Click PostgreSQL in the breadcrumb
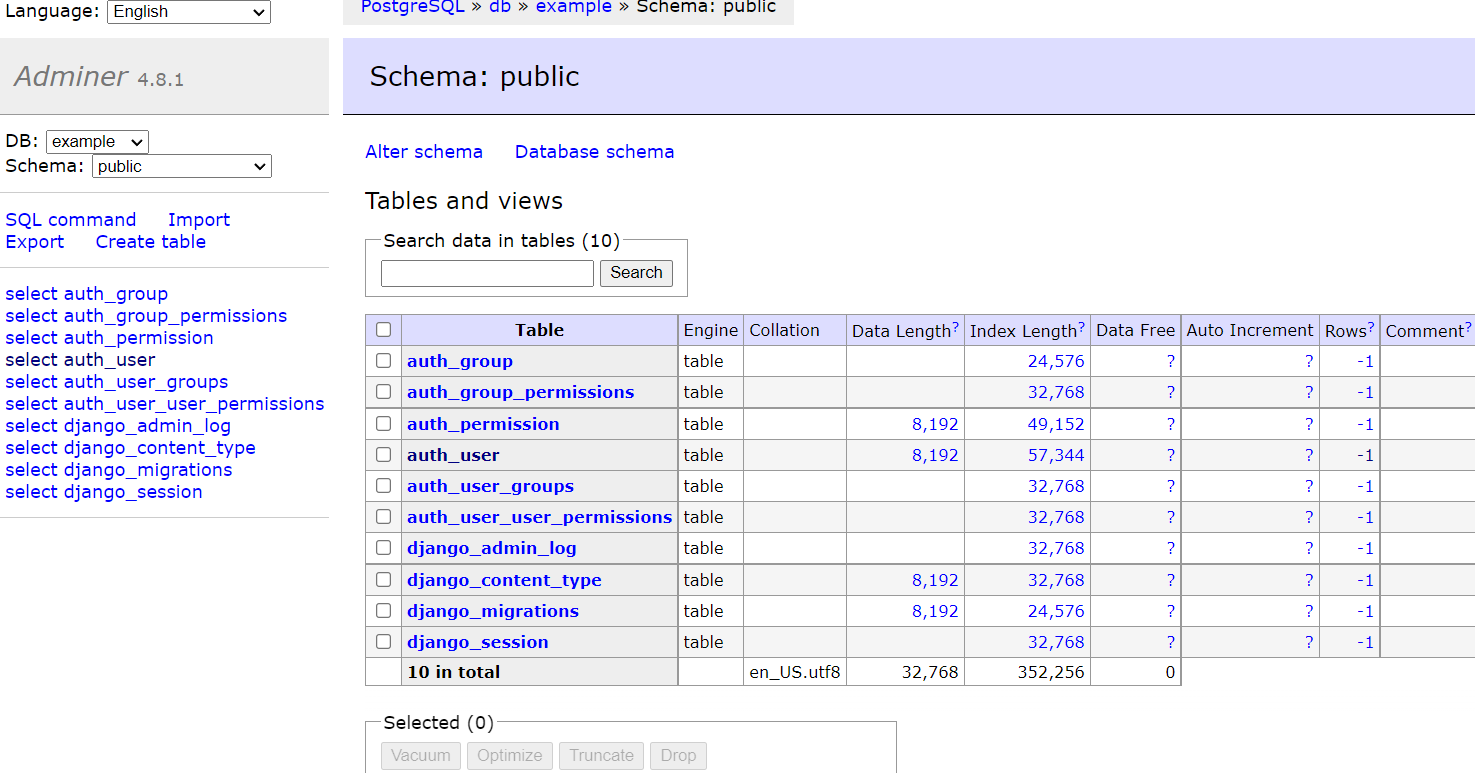The image size is (1475, 773). point(413,8)
